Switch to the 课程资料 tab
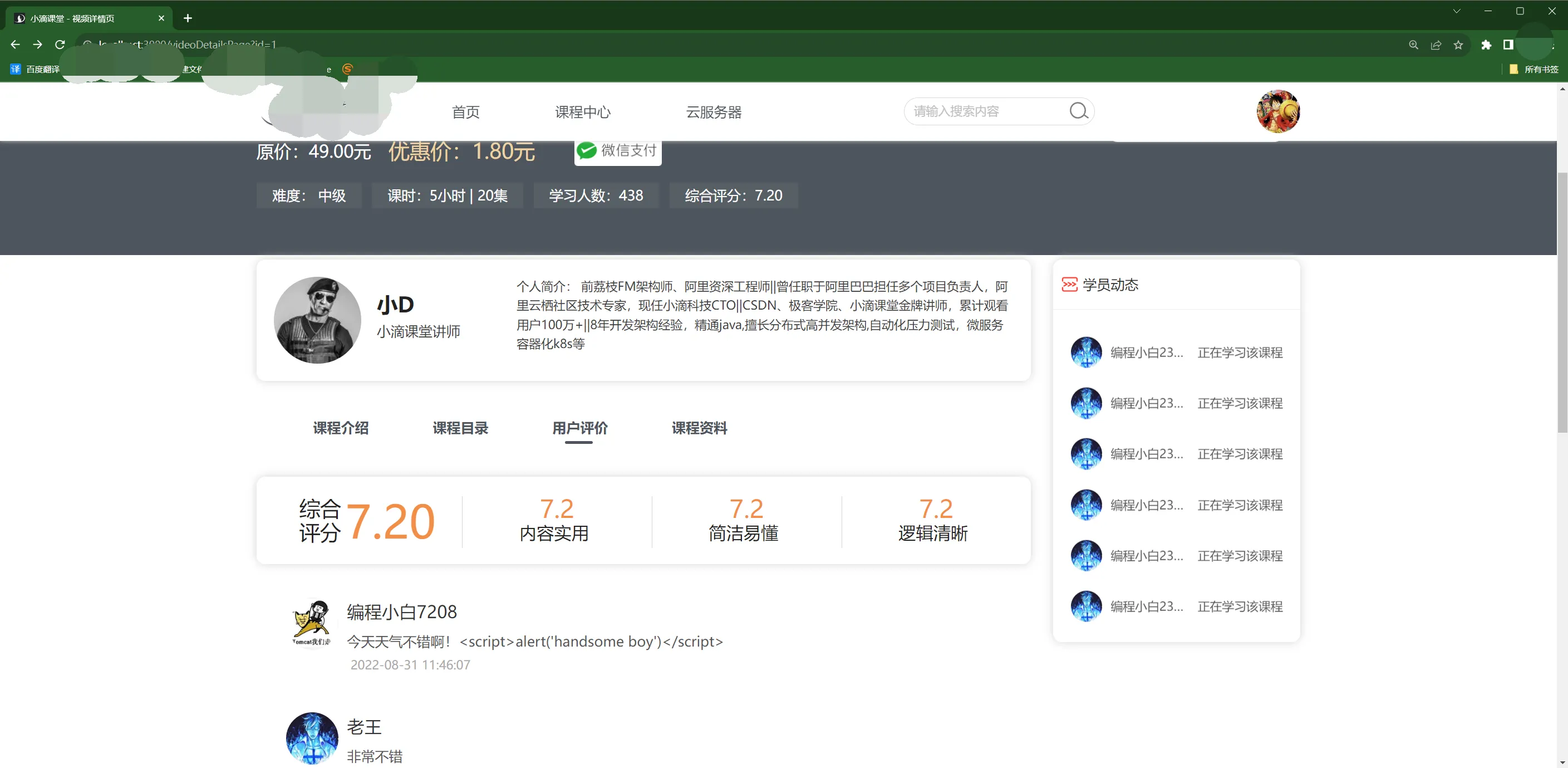 699,428
